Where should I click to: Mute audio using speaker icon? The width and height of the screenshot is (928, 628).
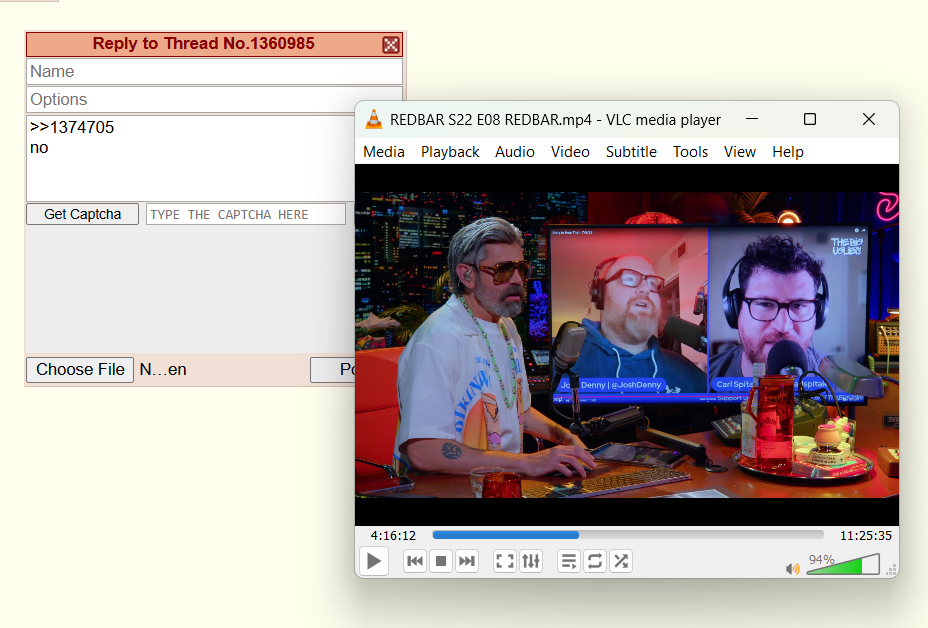[x=792, y=568]
